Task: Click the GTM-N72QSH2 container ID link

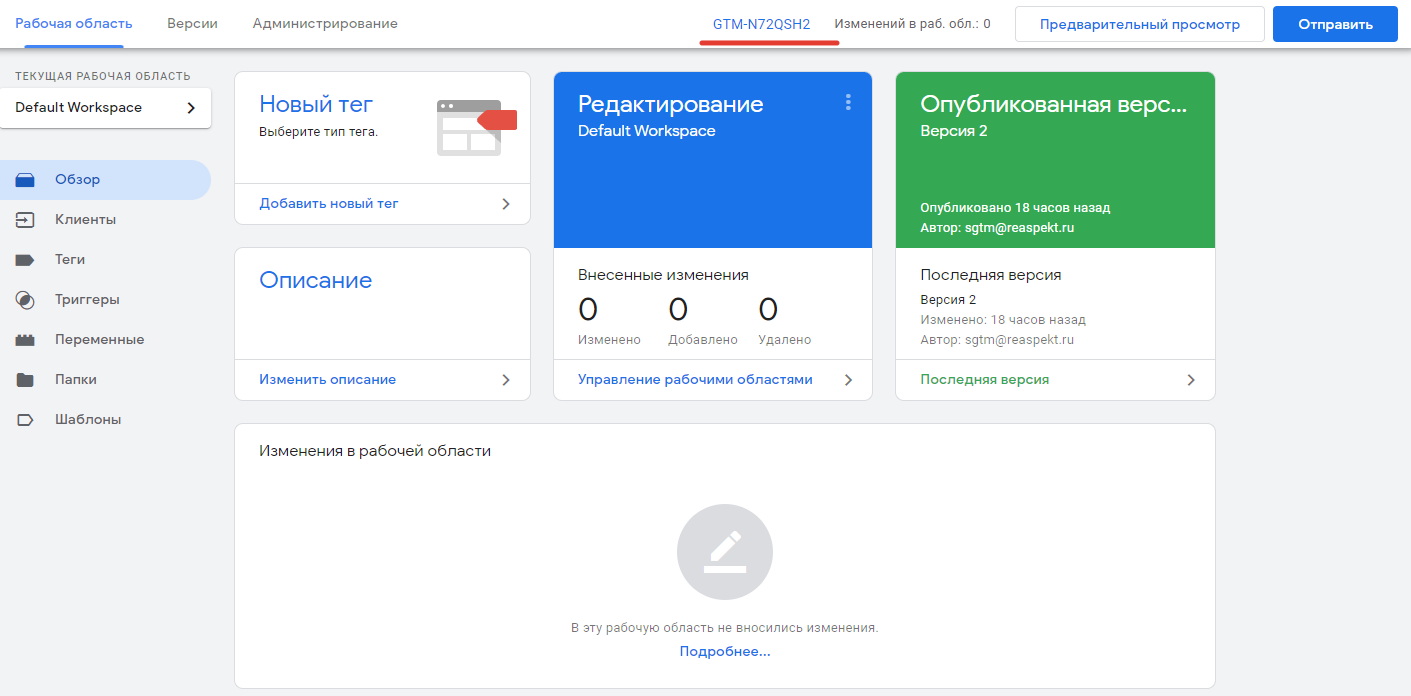Action: (x=761, y=24)
